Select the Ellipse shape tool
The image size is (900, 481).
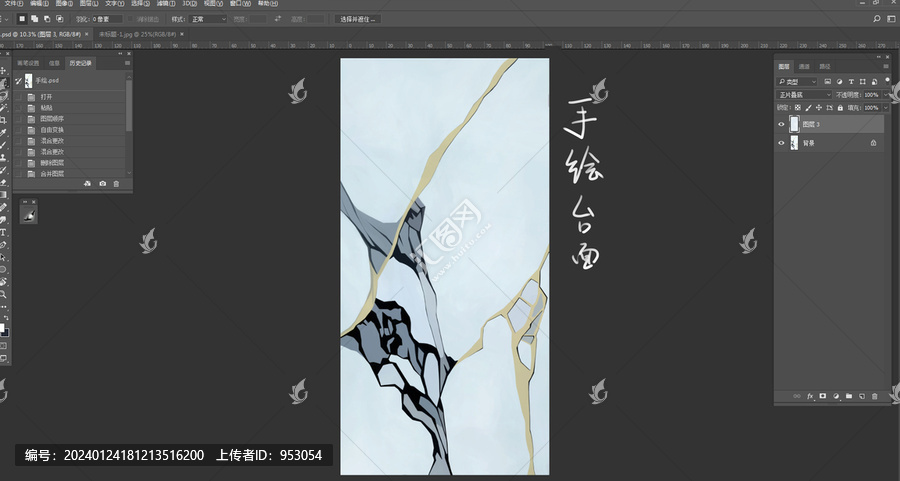pyautogui.click(x=3, y=269)
